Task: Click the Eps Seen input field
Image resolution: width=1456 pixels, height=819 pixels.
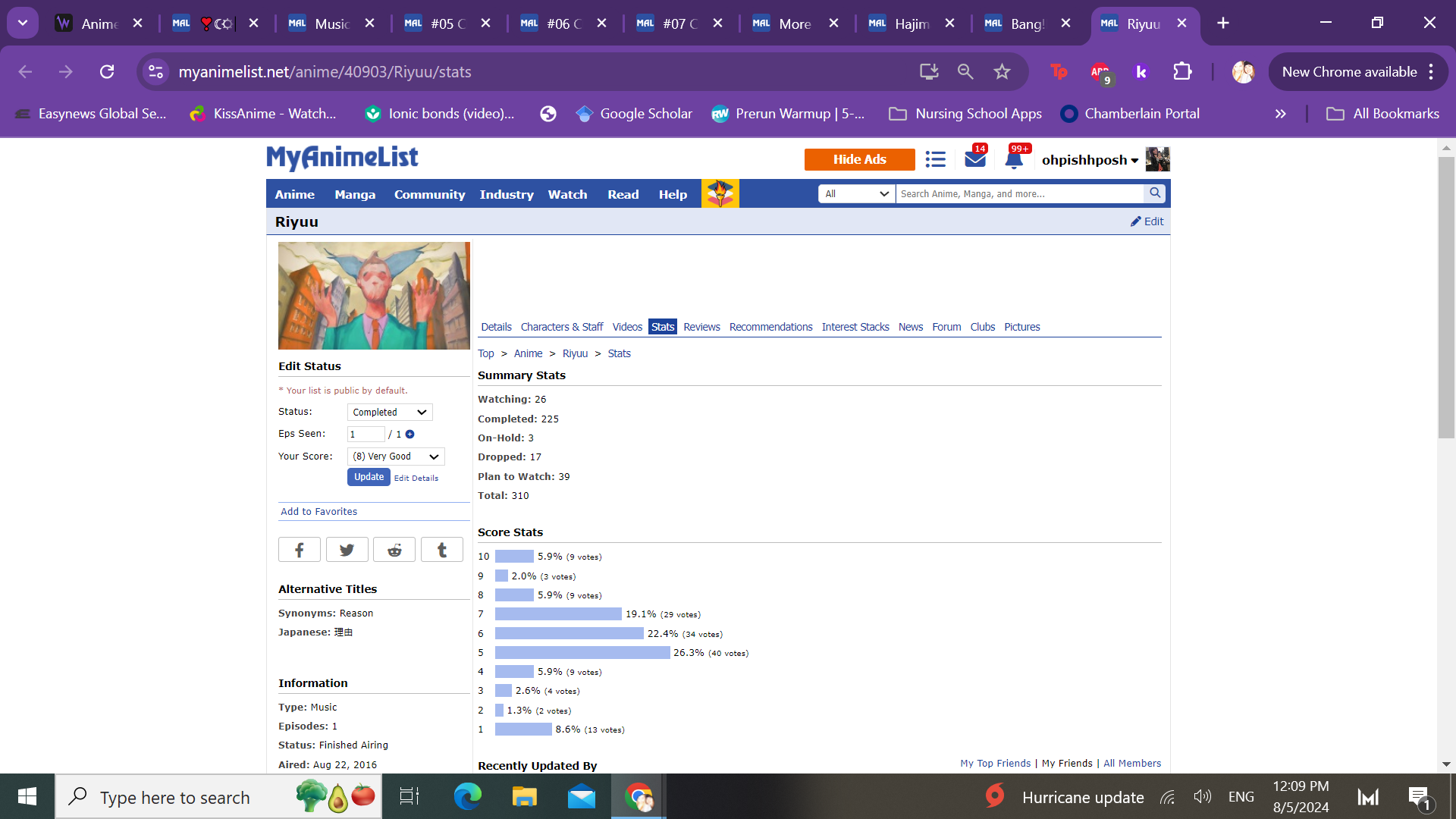Action: (366, 435)
